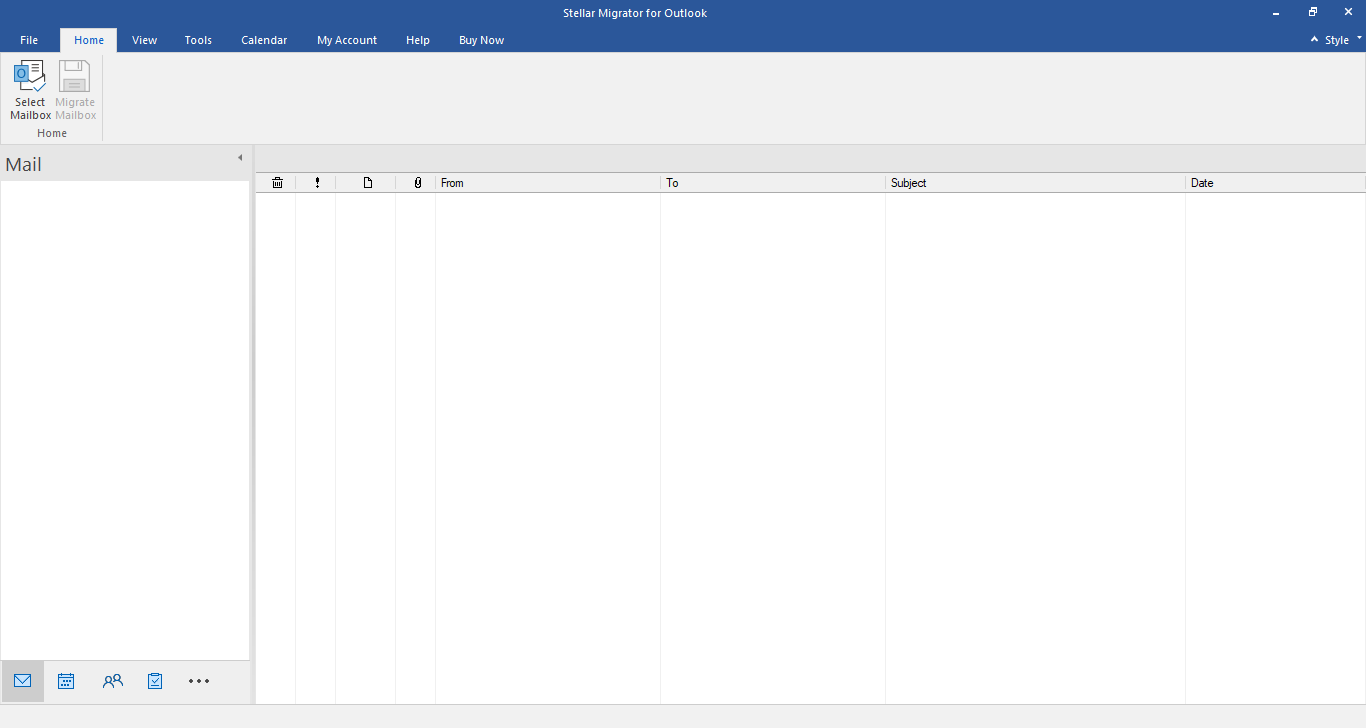Image resolution: width=1366 pixels, height=728 pixels.
Task: Open the Calendar ribbon tab
Action: (x=264, y=40)
